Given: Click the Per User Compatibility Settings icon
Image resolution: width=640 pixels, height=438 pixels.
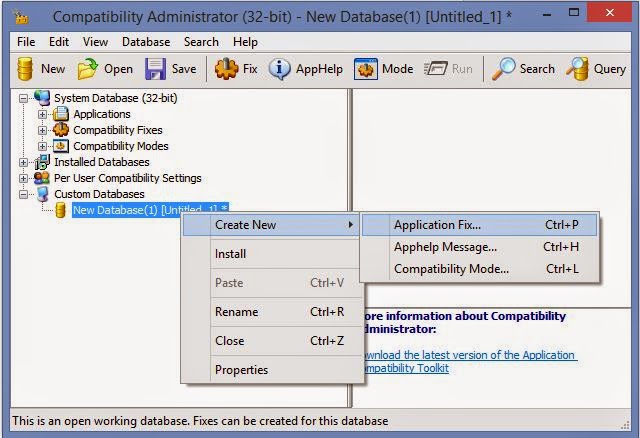Looking at the screenshot, I should pyautogui.click(x=42, y=178).
